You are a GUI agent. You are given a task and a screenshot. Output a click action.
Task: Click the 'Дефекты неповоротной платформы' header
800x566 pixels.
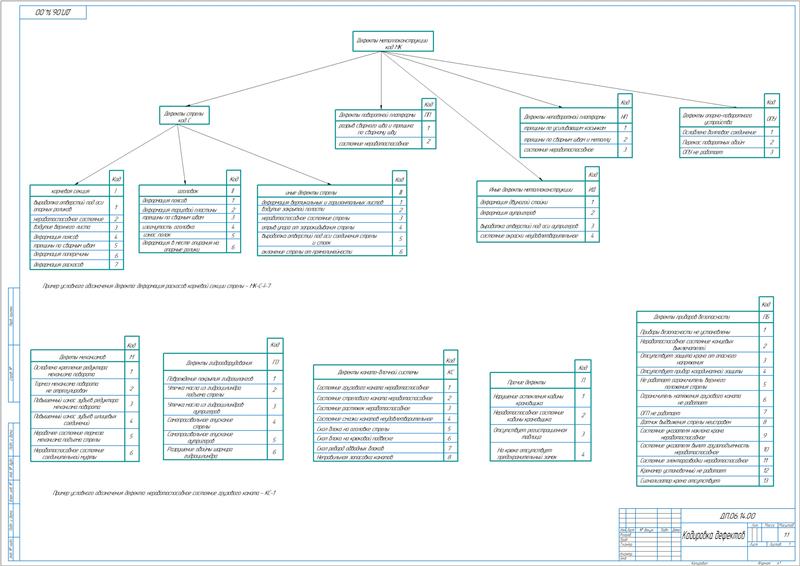pyautogui.click(x=569, y=117)
